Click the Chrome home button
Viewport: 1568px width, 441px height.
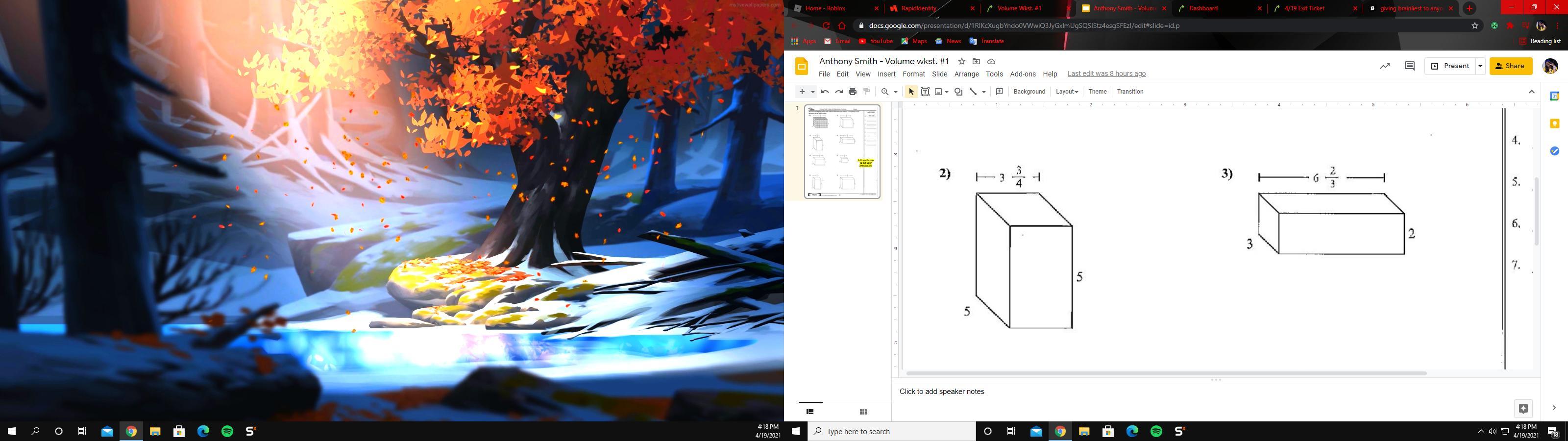point(842,25)
